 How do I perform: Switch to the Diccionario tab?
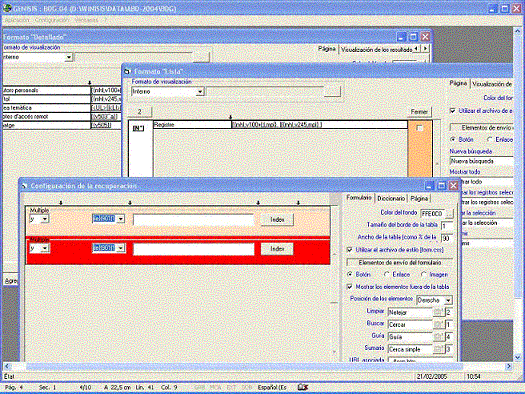391,199
